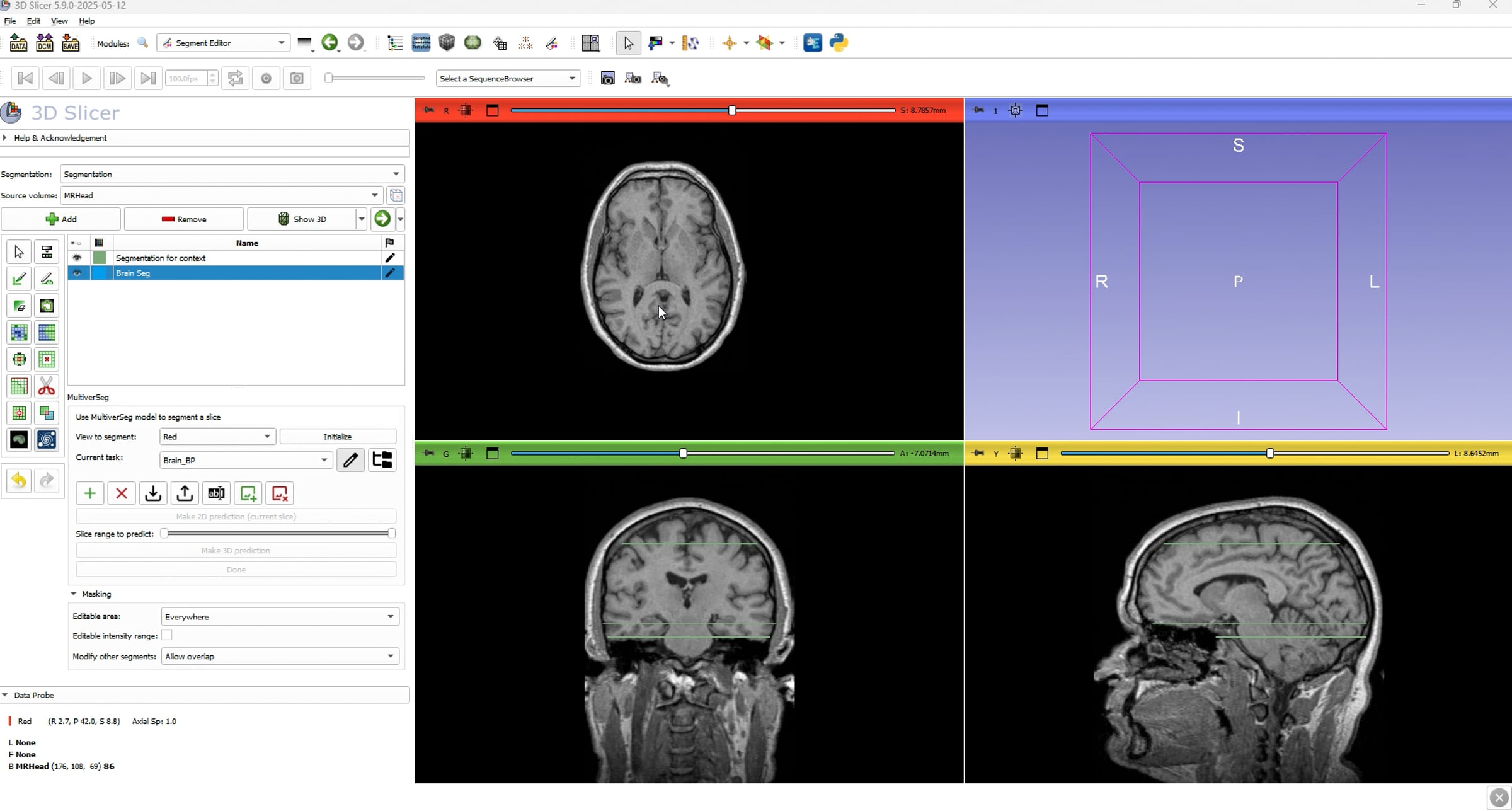Click the module search magnifier icon

tap(143, 43)
